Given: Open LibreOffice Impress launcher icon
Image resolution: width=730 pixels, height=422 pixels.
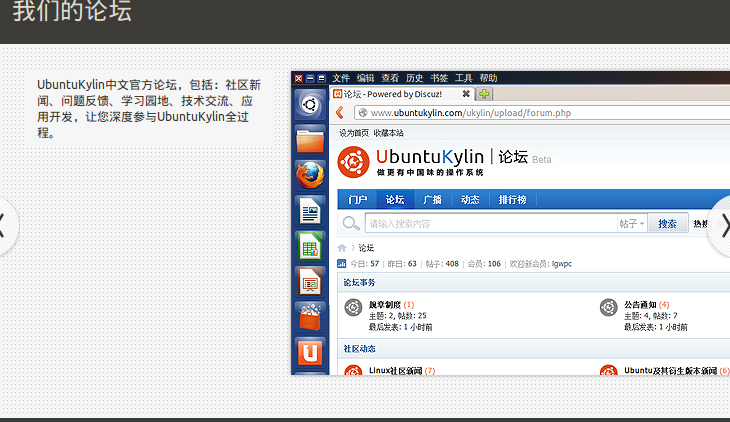Looking at the screenshot, I should tap(310, 281).
